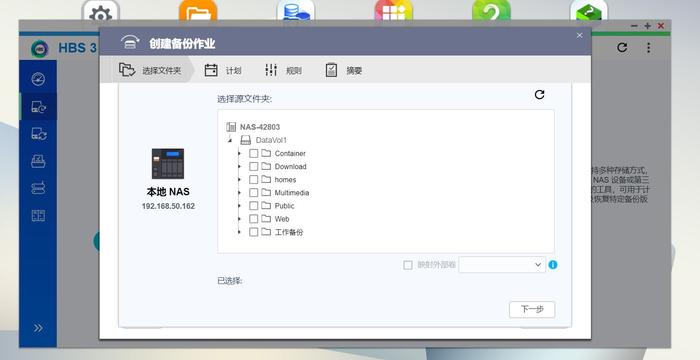Open the Sync sidebar icon
The image size is (700, 360).
(38, 134)
